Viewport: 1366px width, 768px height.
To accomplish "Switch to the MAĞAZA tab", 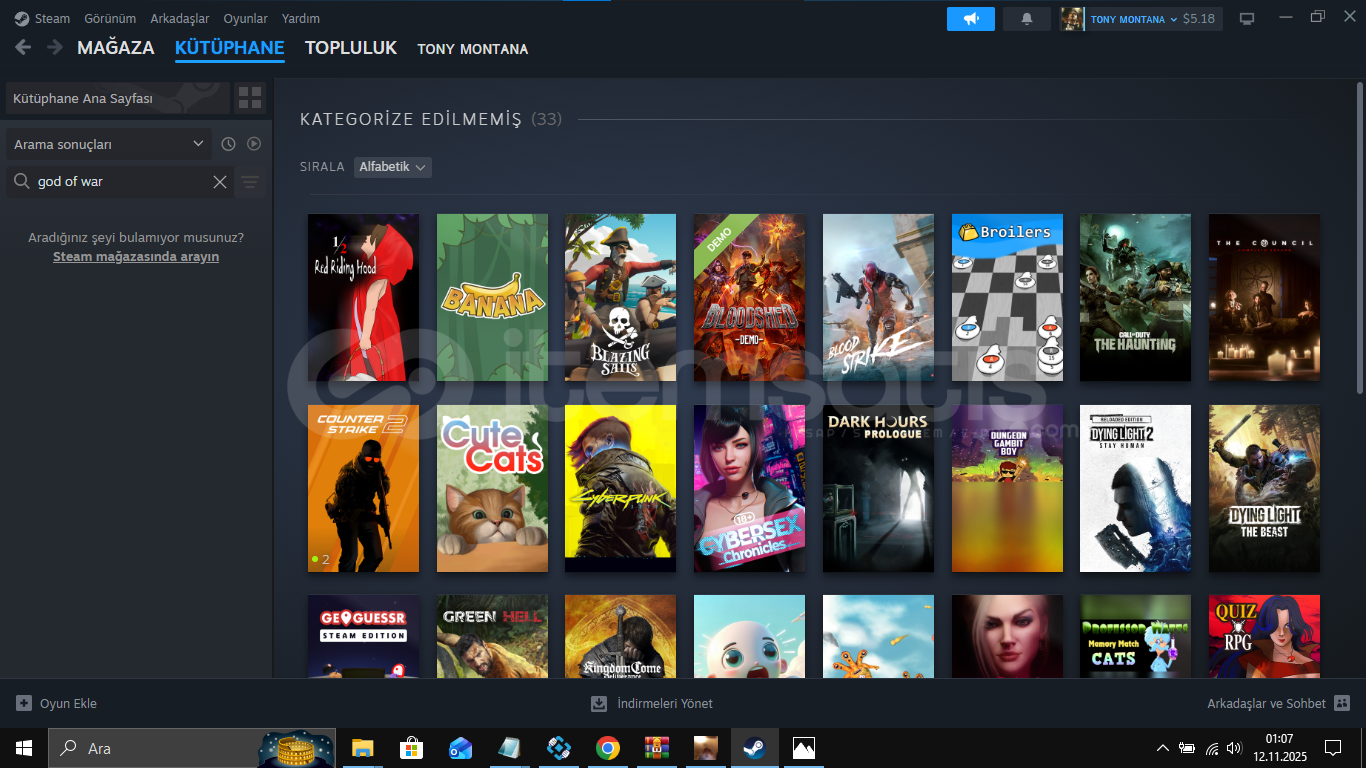I will pyautogui.click(x=115, y=48).
